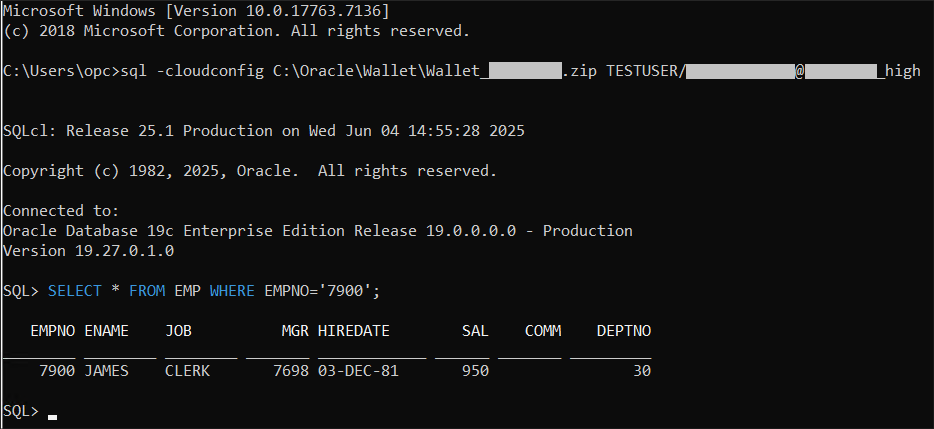Click the DEPTNO column header

tap(624, 331)
